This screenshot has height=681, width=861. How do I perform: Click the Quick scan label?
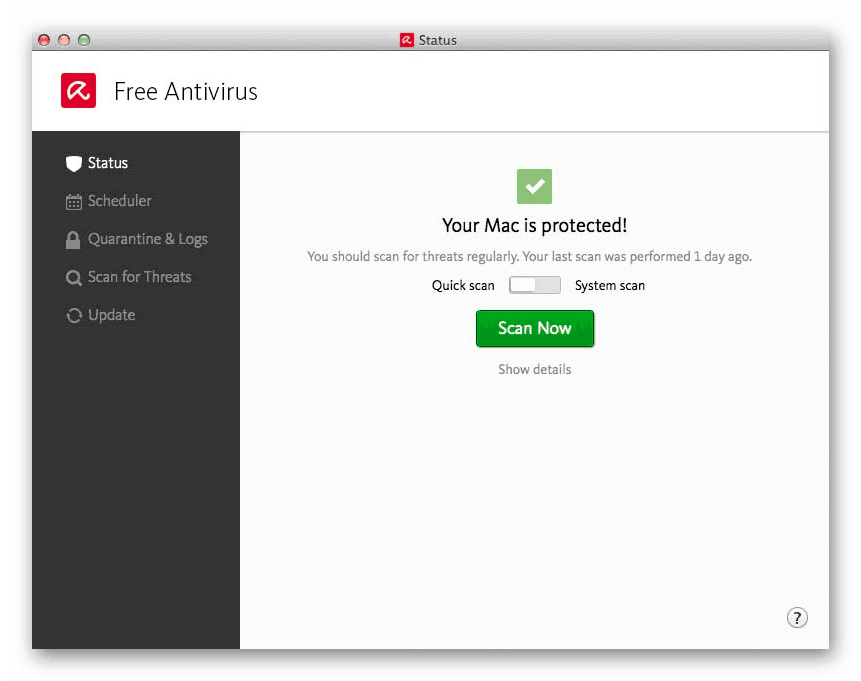462,285
